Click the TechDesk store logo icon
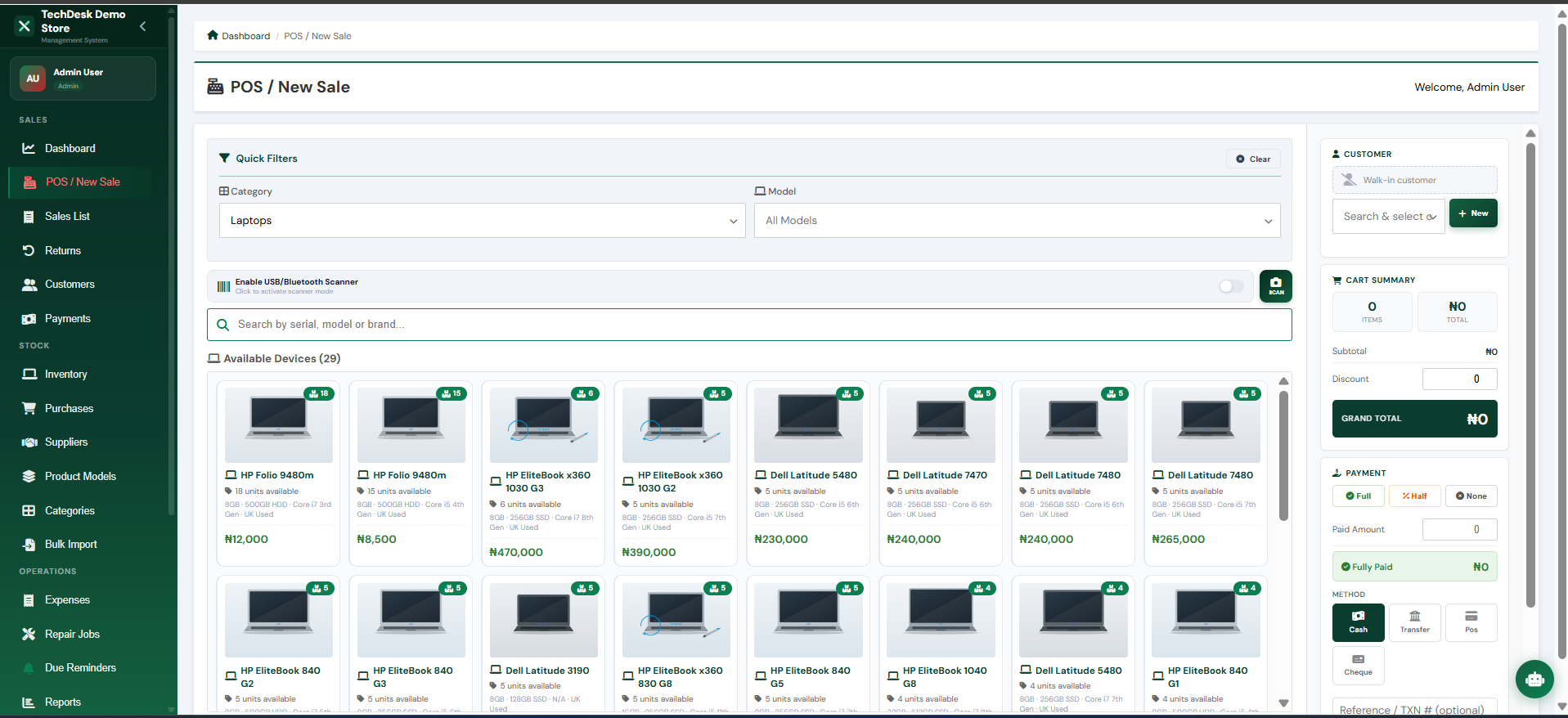The height and width of the screenshot is (718, 1568). coord(25,26)
